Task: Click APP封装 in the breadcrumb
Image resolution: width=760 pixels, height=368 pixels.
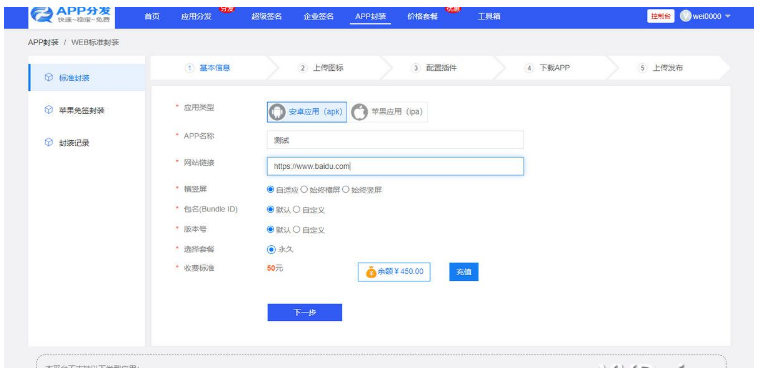Action: click(43, 42)
